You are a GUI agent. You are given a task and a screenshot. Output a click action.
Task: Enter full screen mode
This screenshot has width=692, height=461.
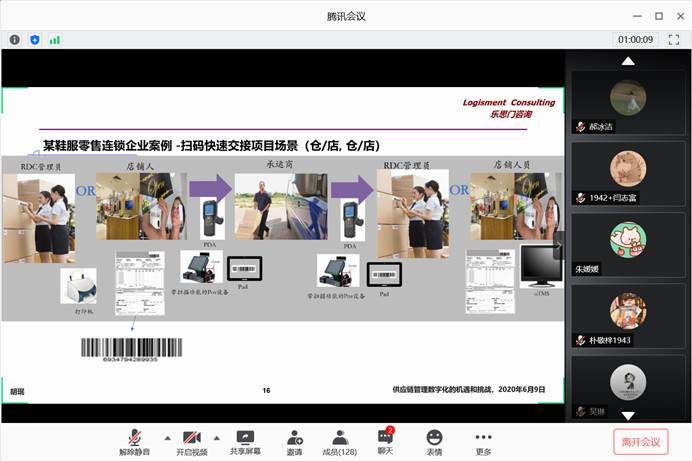(673, 40)
